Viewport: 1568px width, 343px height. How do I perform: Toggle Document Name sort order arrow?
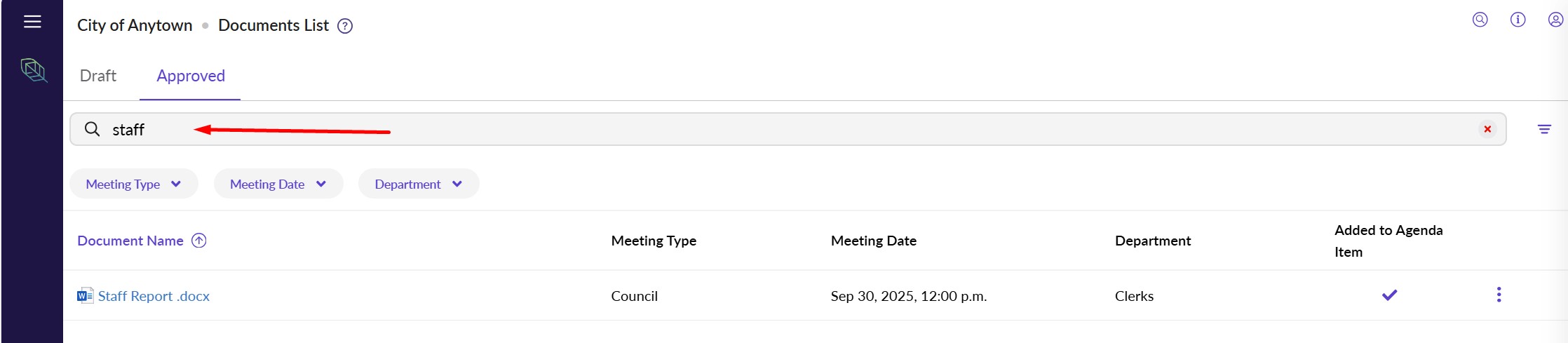199,241
